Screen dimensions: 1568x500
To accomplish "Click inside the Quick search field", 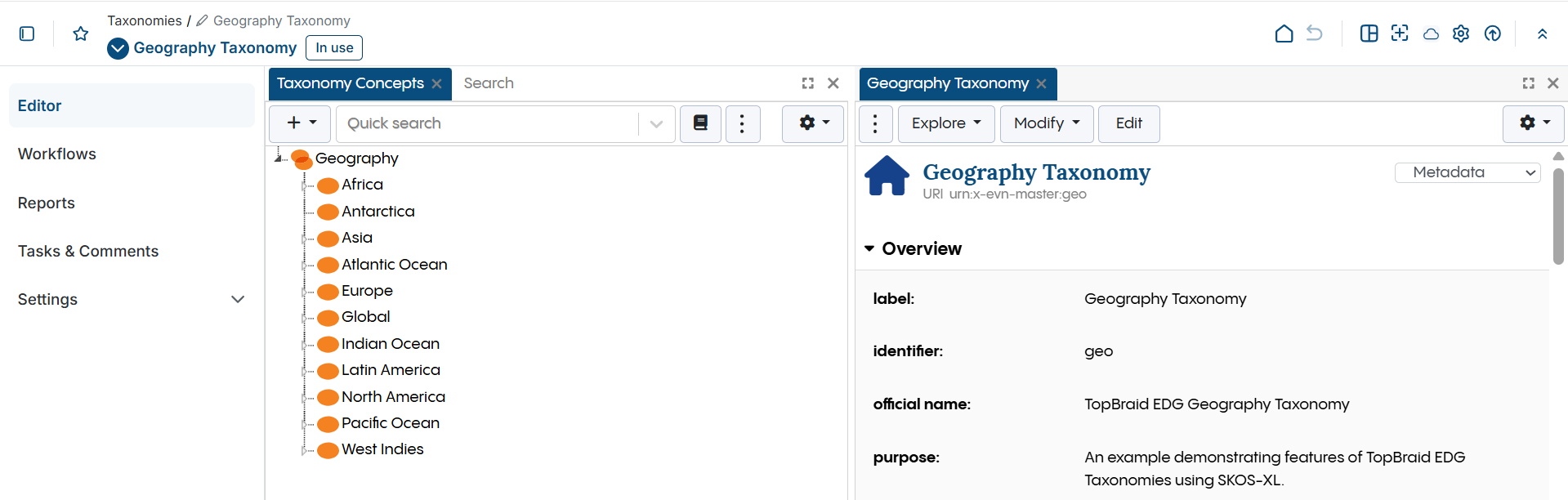I will point(490,123).
